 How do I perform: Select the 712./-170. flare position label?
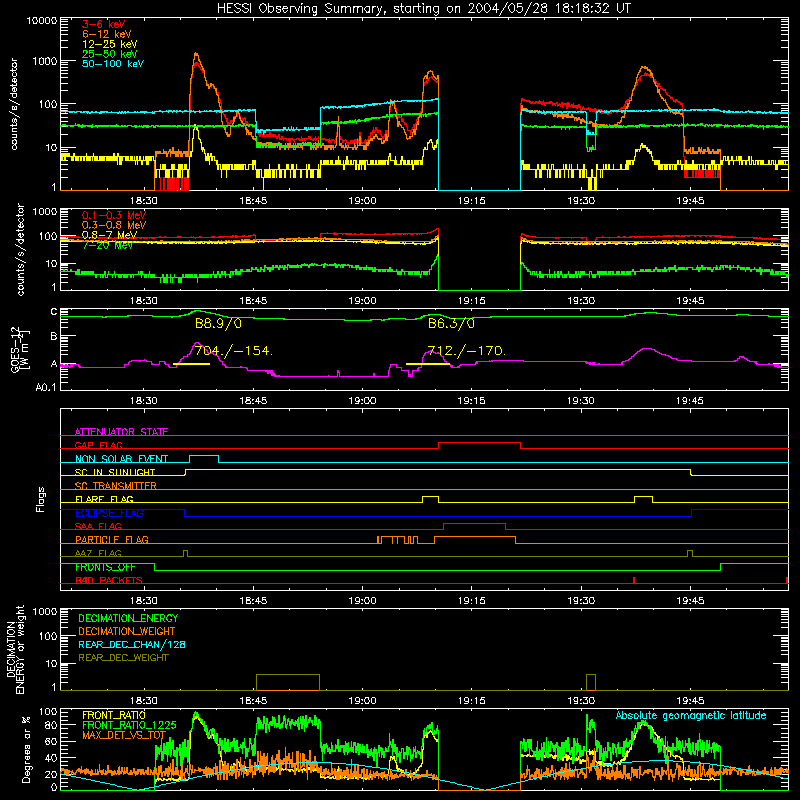pyautogui.click(x=466, y=351)
